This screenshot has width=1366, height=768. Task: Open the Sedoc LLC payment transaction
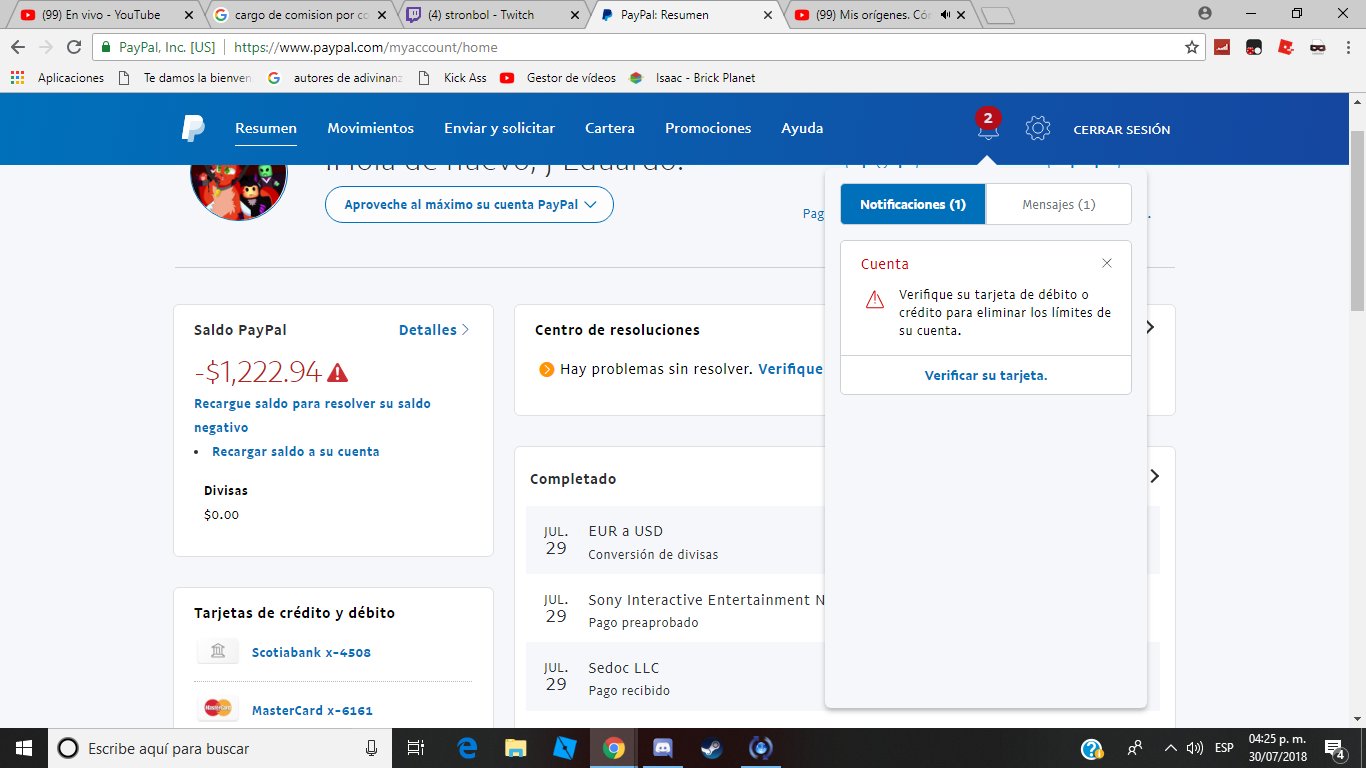click(676, 677)
